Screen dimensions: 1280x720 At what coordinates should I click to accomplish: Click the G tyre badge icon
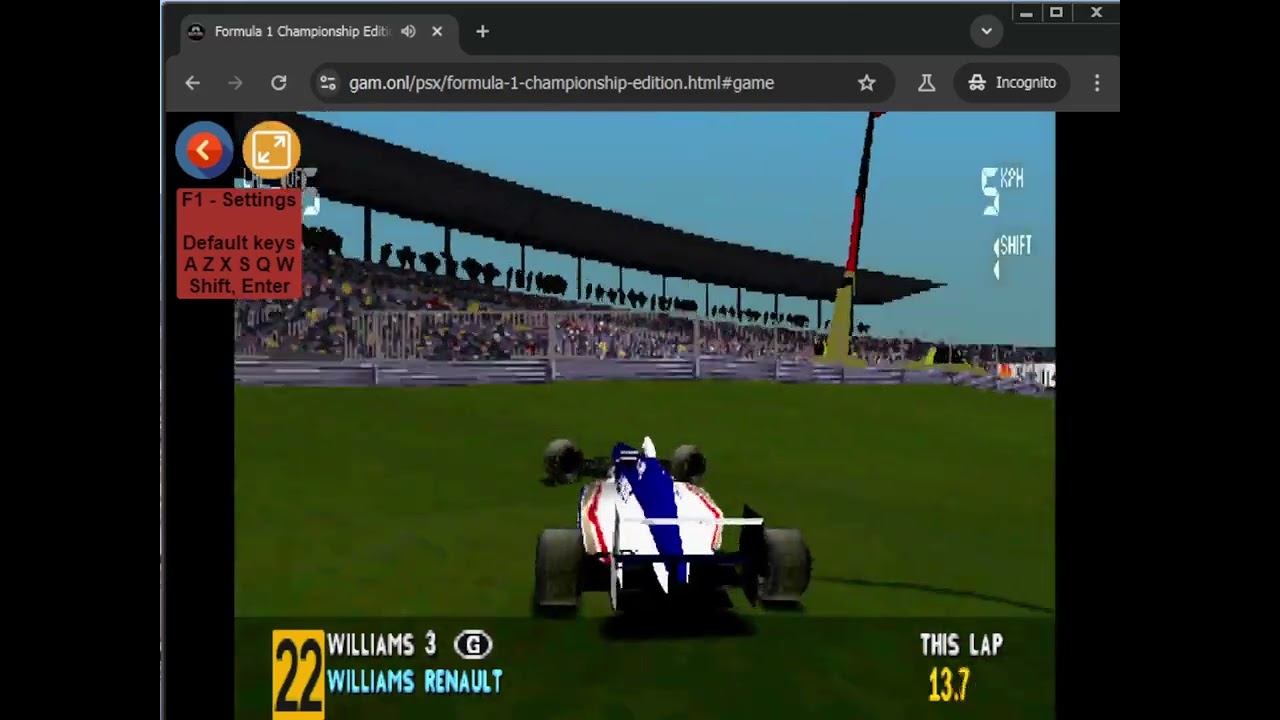(x=473, y=645)
